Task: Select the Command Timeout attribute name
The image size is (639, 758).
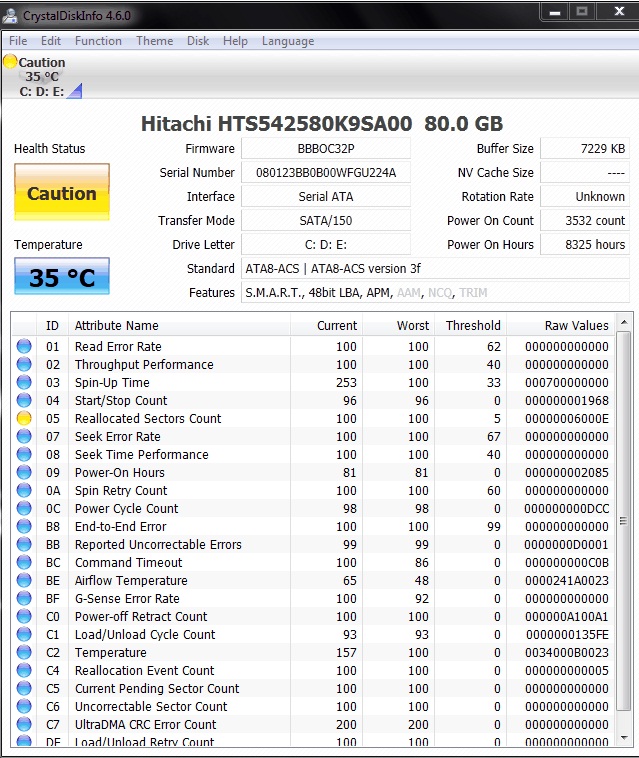Action: pos(129,562)
